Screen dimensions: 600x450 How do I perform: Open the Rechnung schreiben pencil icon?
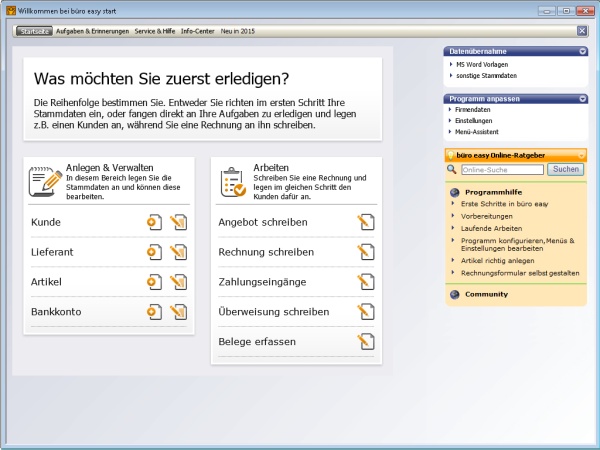pos(366,252)
